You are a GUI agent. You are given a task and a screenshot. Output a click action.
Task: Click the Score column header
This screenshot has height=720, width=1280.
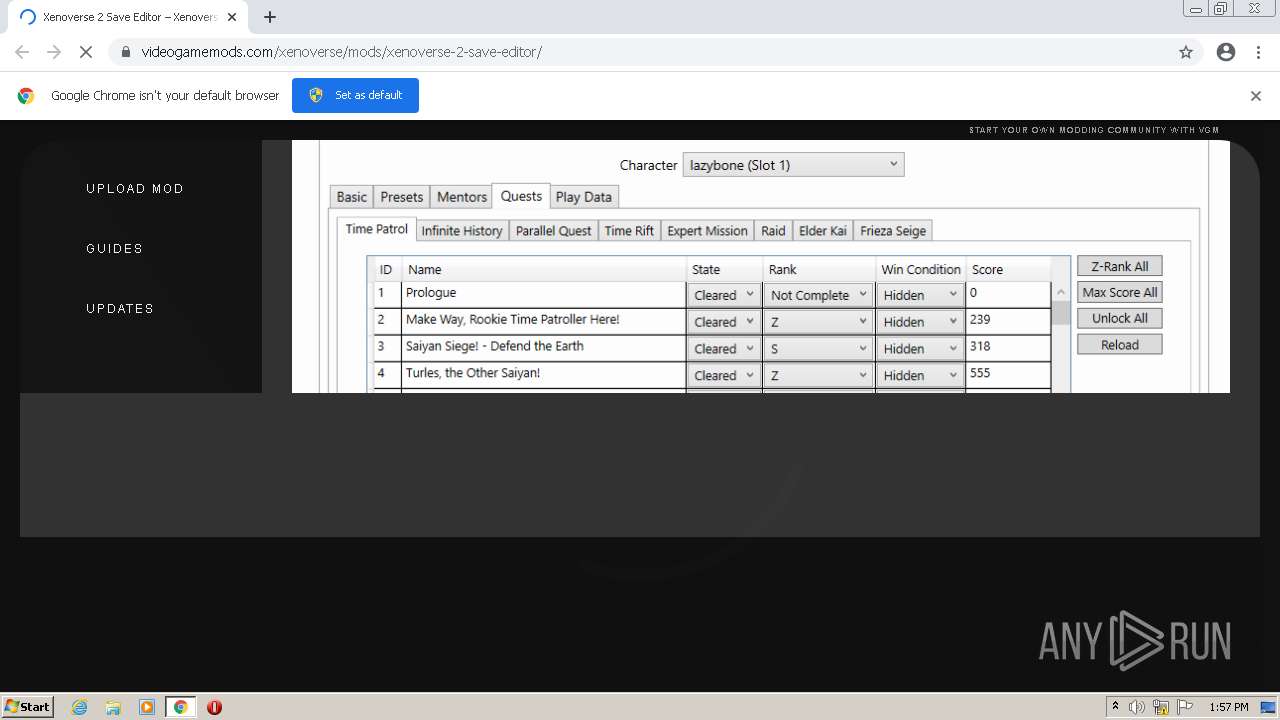1008,269
